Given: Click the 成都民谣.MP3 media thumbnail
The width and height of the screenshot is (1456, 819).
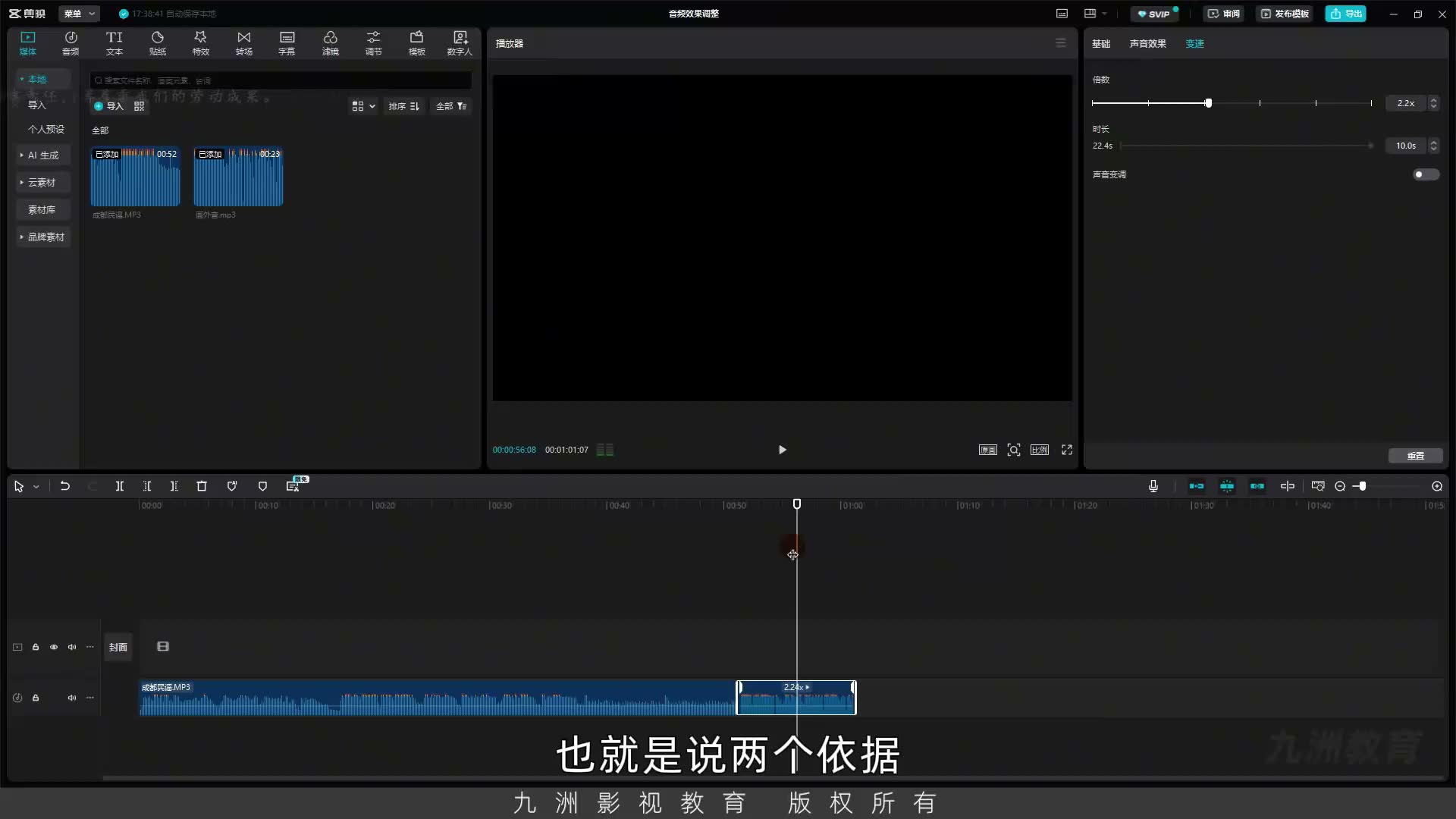Looking at the screenshot, I should (x=135, y=177).
